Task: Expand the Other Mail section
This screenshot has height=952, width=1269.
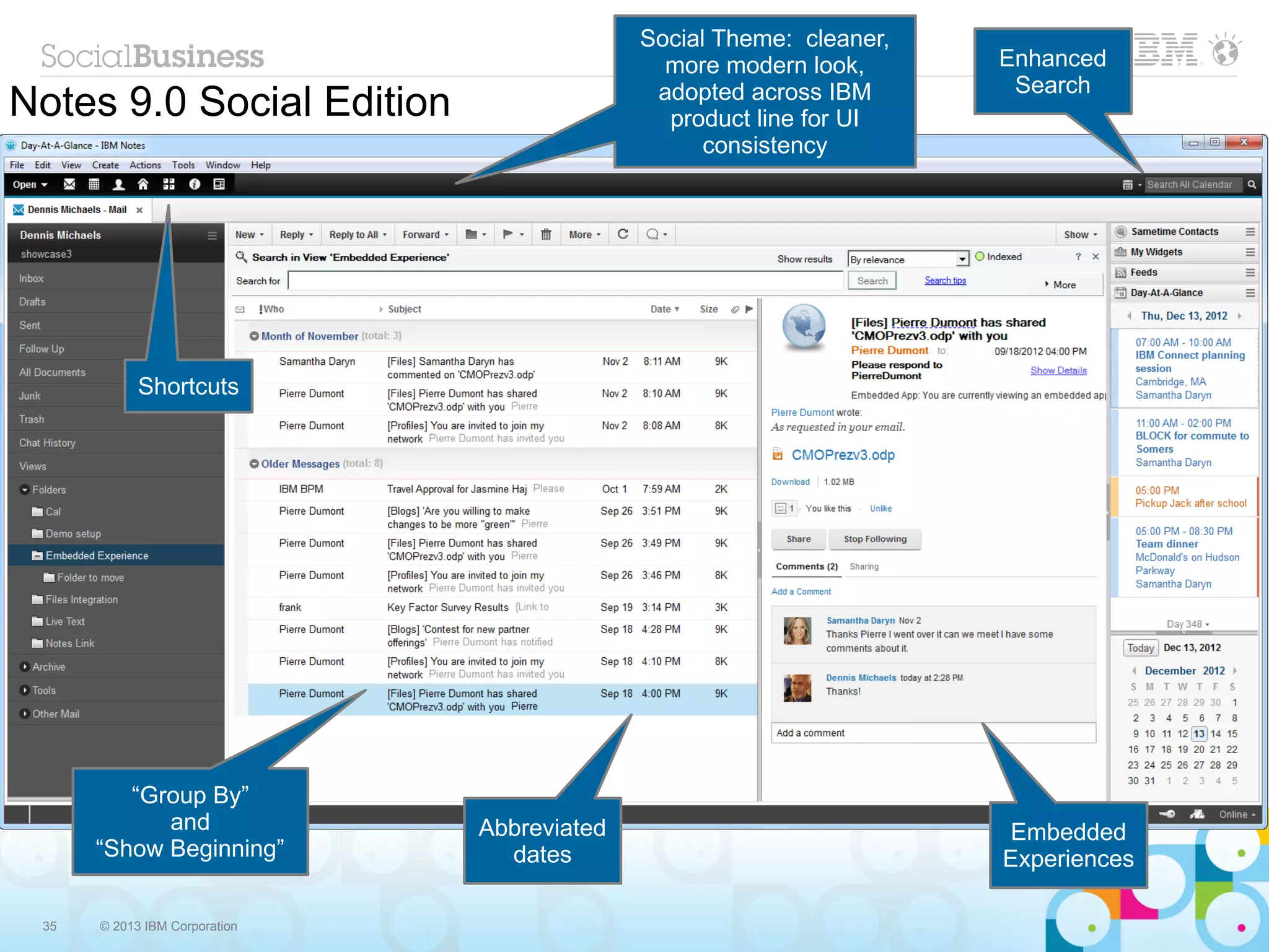Action: (x=25, y=714)
